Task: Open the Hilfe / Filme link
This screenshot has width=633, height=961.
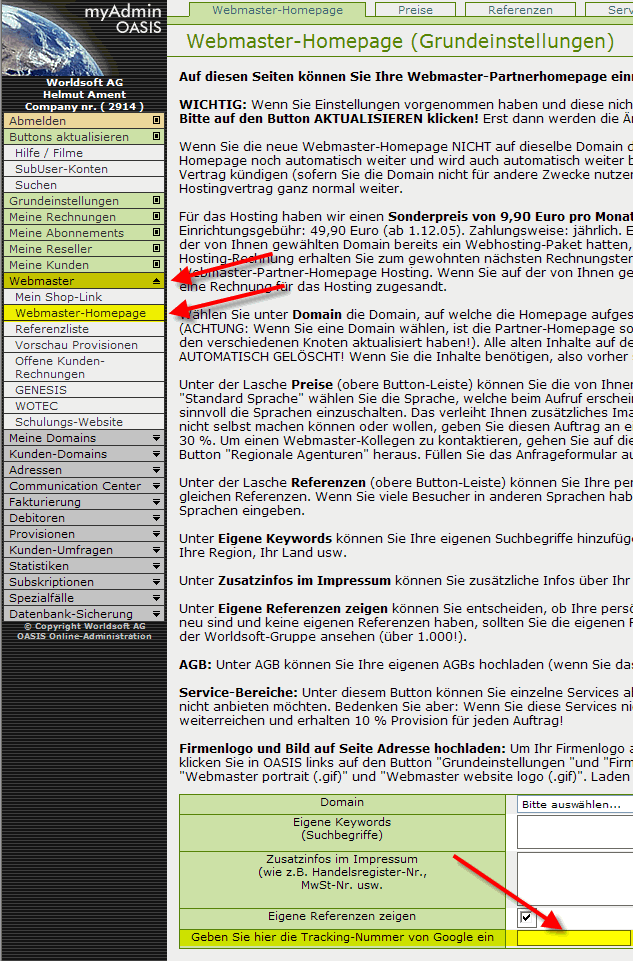Action: [49, 153]
